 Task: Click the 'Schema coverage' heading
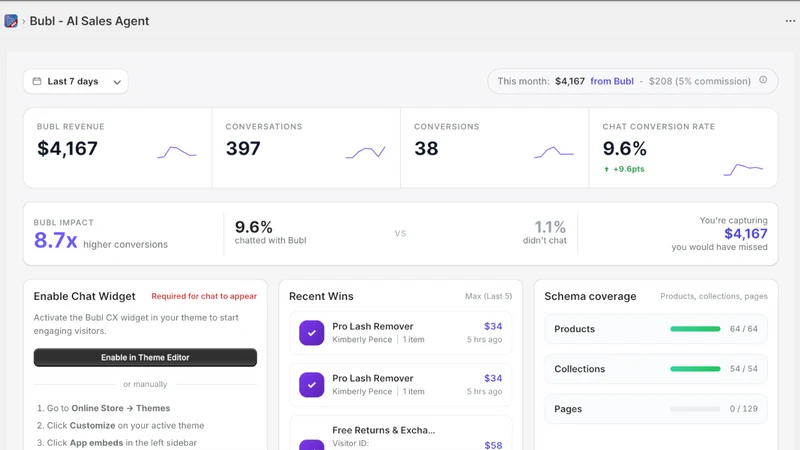590,296
